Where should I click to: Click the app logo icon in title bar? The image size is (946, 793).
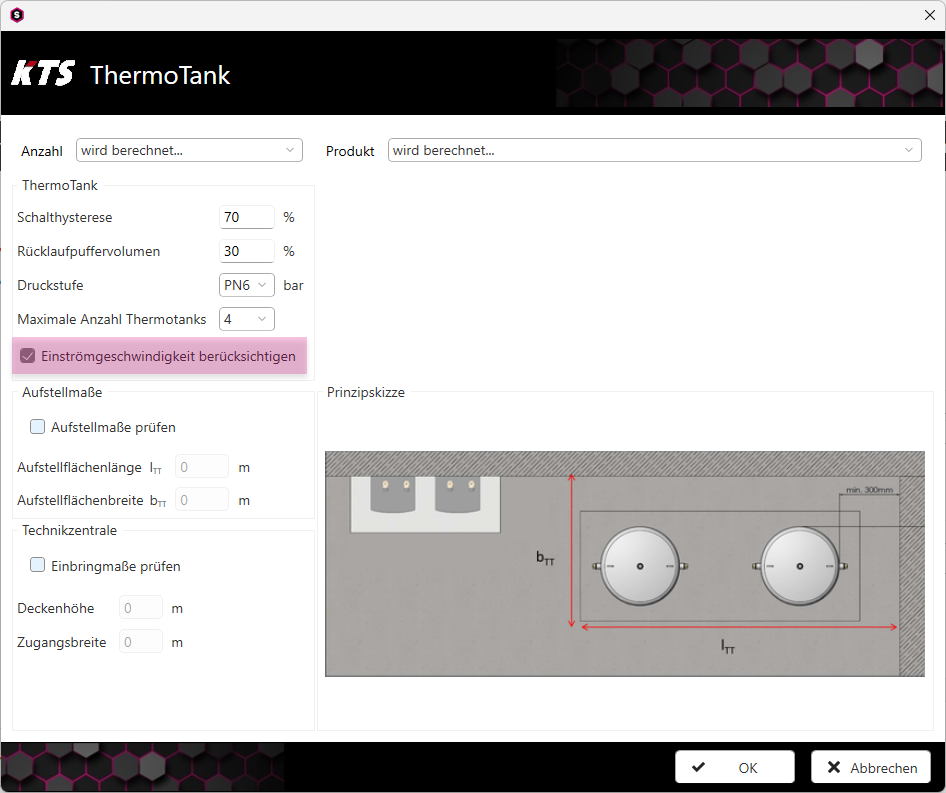click(x=17, y=14)
